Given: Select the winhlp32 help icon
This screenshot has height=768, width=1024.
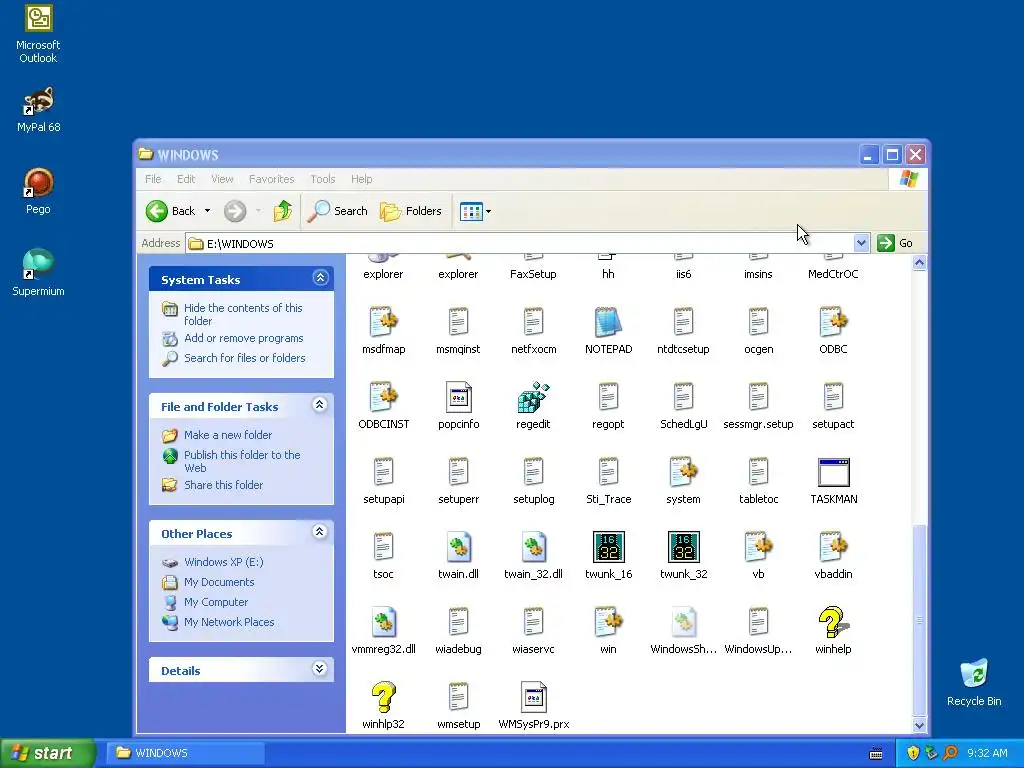Looking at the screenshot, I should coord(383,697).
